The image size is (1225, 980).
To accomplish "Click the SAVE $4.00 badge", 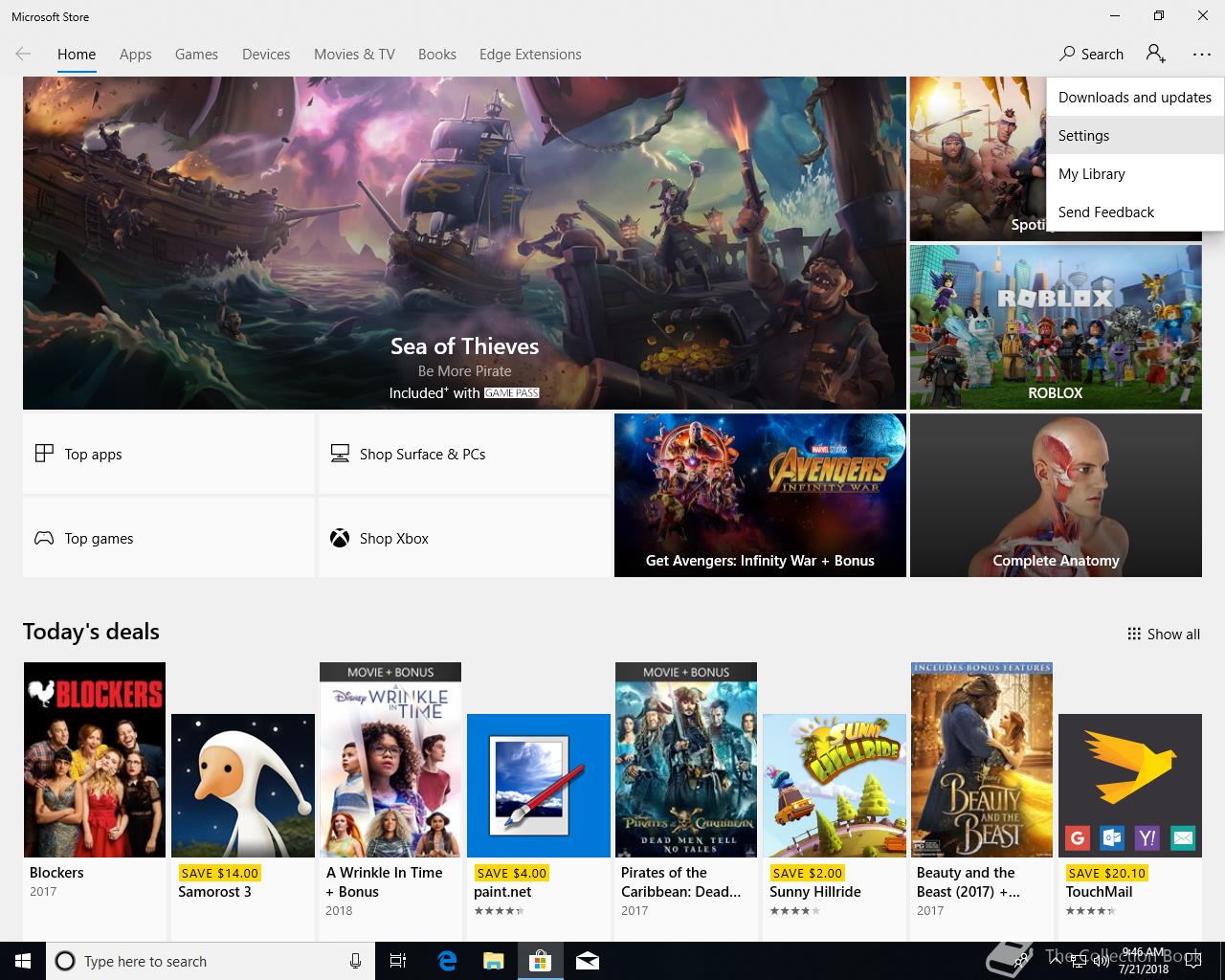I will point(512,873).
